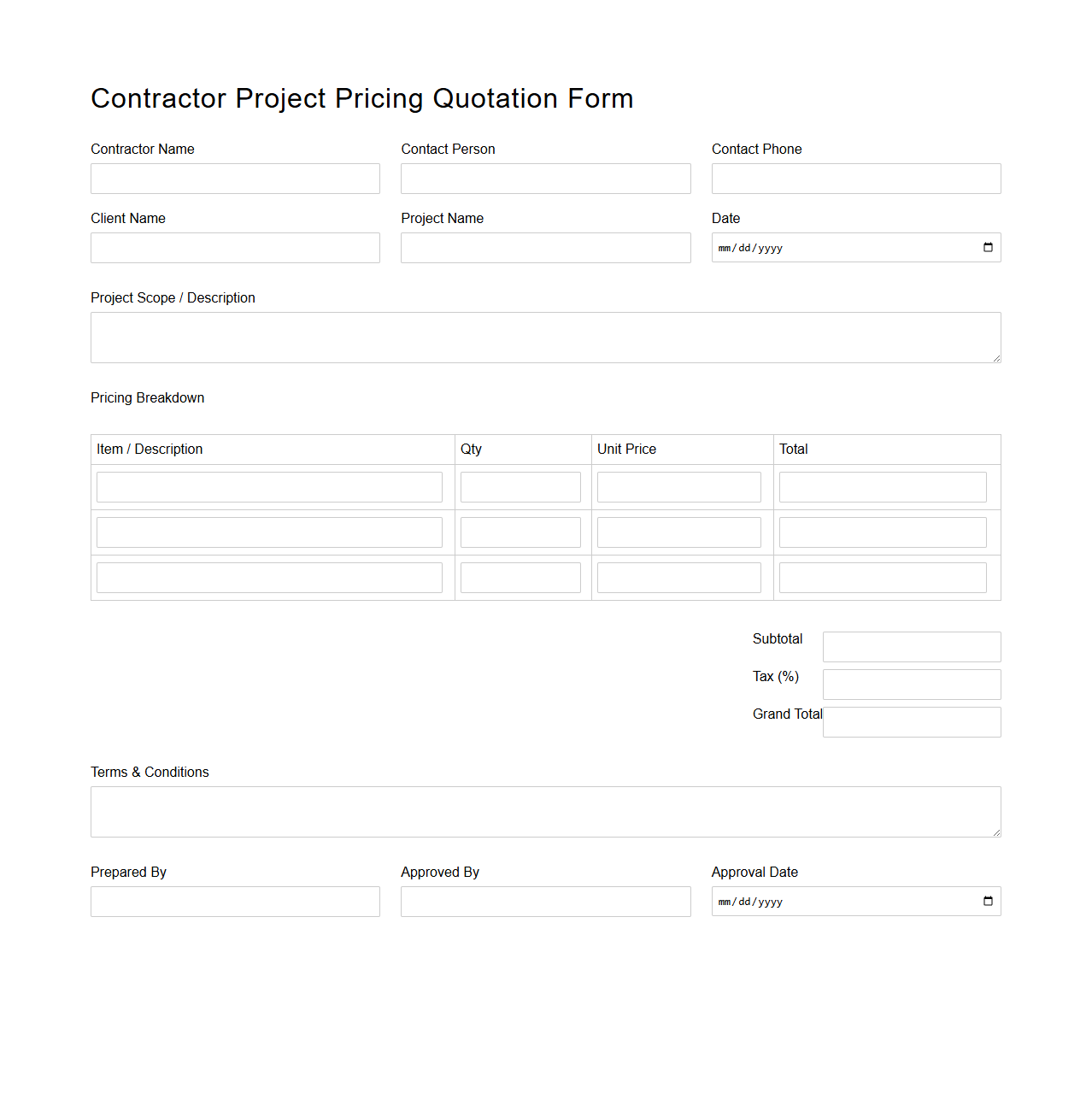Screen dimensions: 1092x1111
Task: Open the Approval Date calendar picker
Action: (x=988, y=901)
